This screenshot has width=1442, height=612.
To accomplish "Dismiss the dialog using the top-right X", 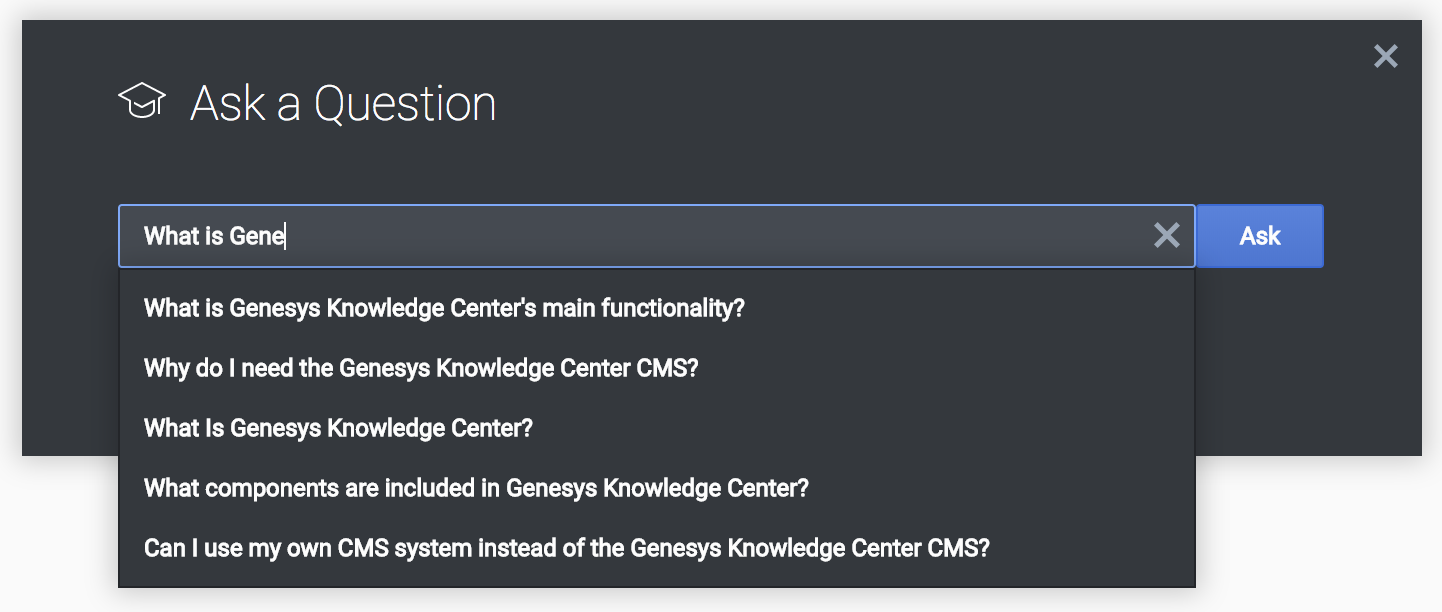I will 1385,56.
